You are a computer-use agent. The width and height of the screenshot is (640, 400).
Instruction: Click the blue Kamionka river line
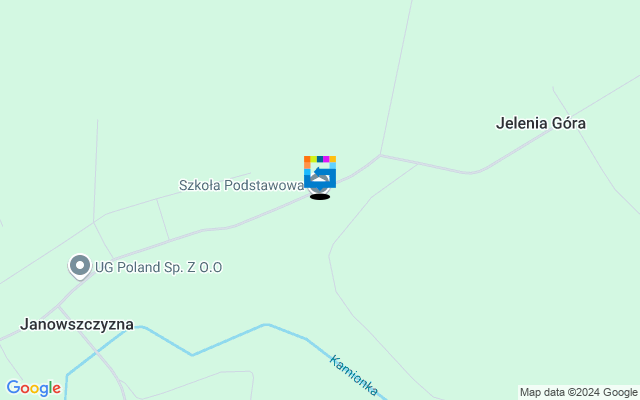click(229, 340)
